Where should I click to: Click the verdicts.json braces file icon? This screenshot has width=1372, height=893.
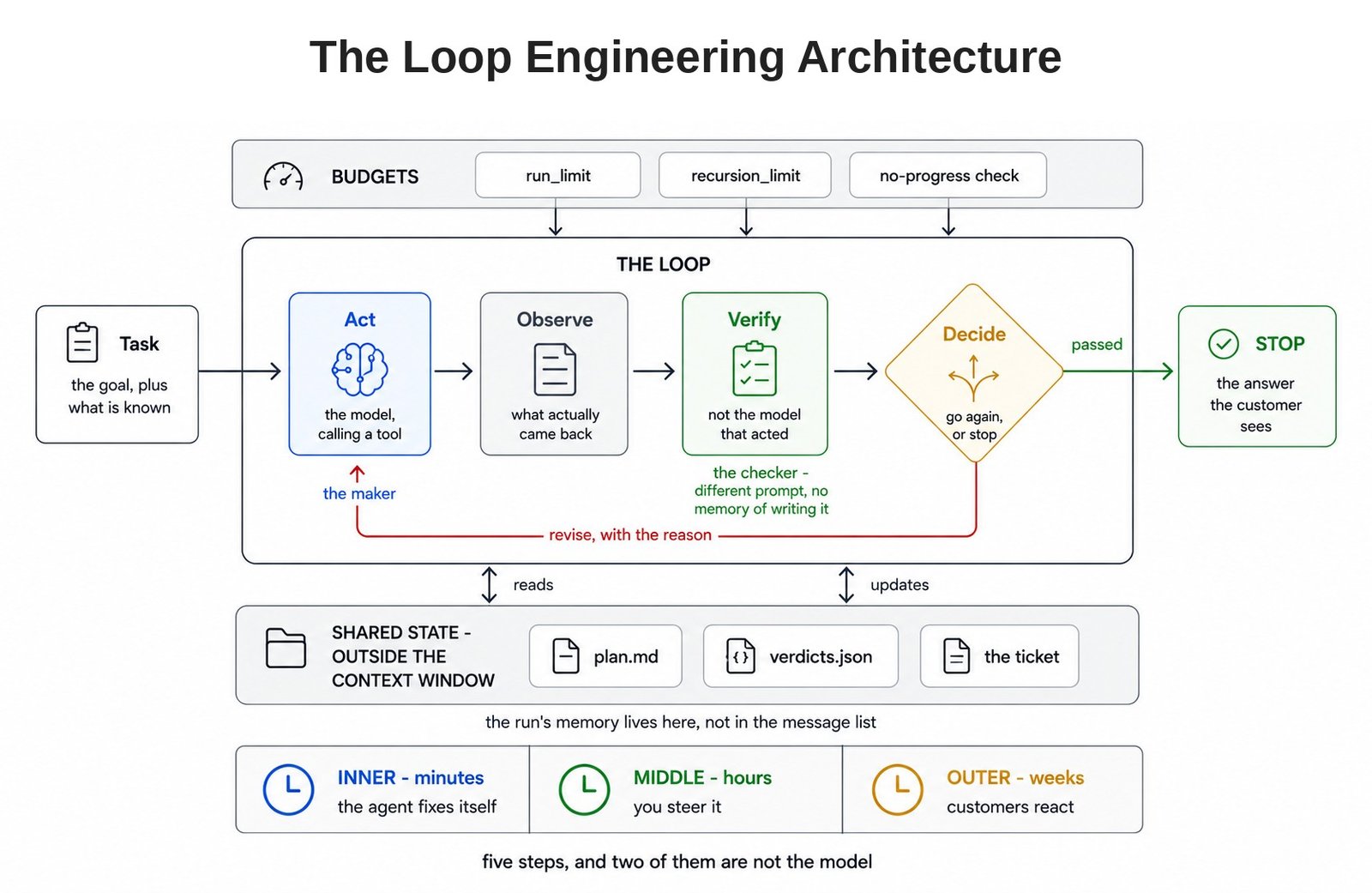point(741,656)
